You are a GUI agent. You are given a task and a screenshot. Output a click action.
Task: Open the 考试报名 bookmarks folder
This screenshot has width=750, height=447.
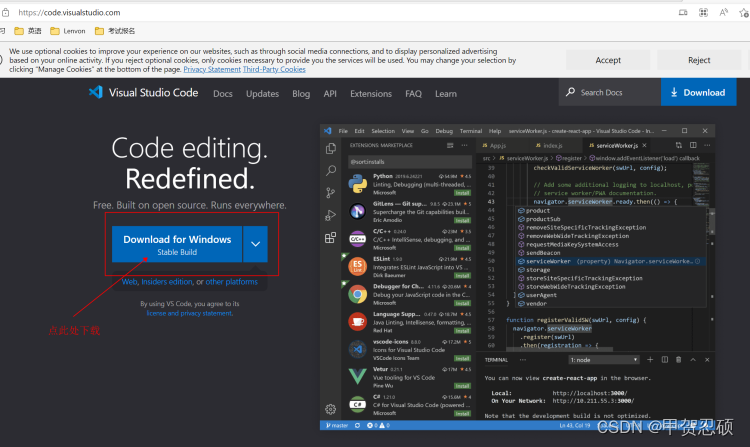(115, 31)
